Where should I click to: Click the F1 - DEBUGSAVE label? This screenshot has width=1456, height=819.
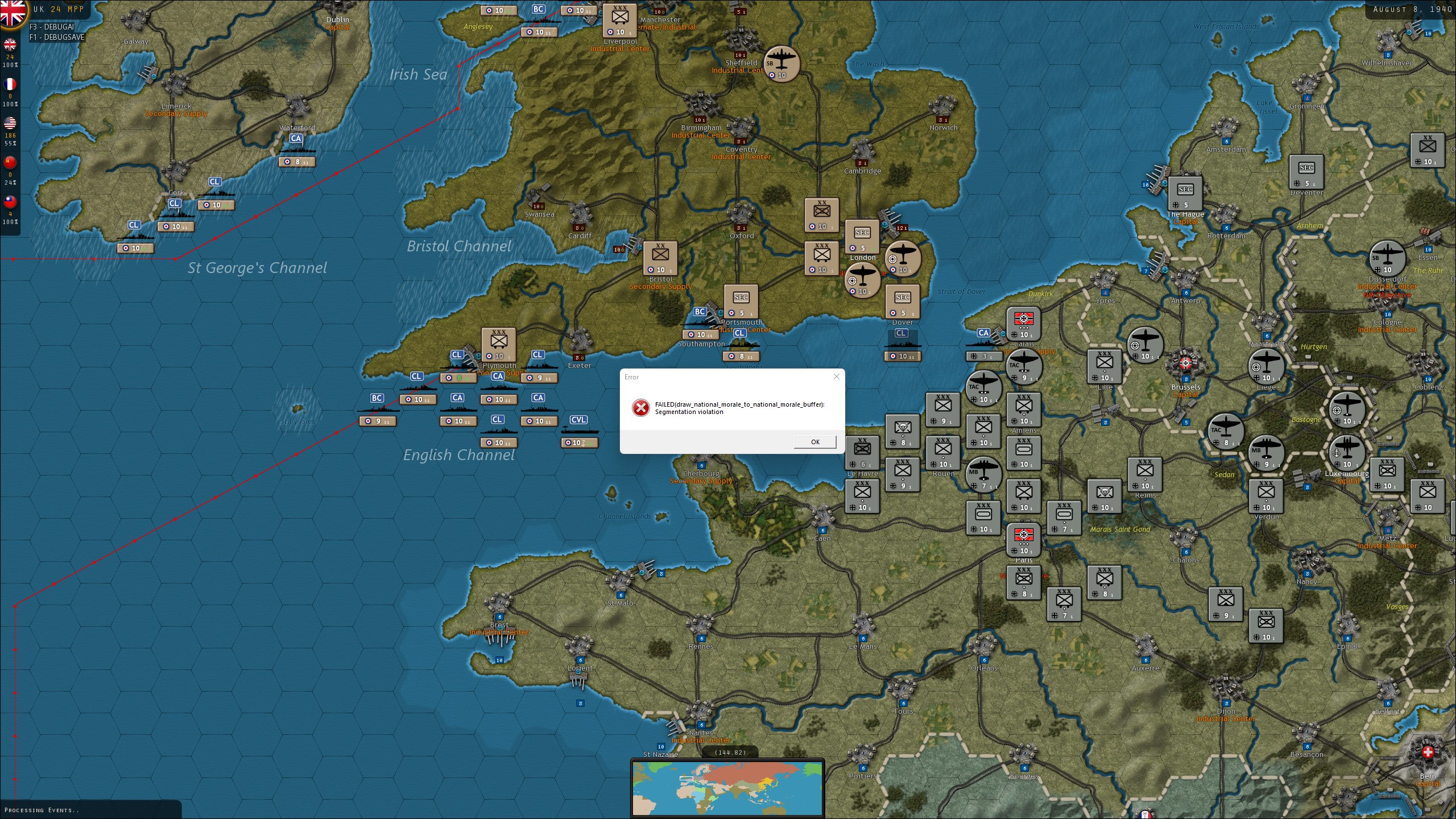point(57,37)
